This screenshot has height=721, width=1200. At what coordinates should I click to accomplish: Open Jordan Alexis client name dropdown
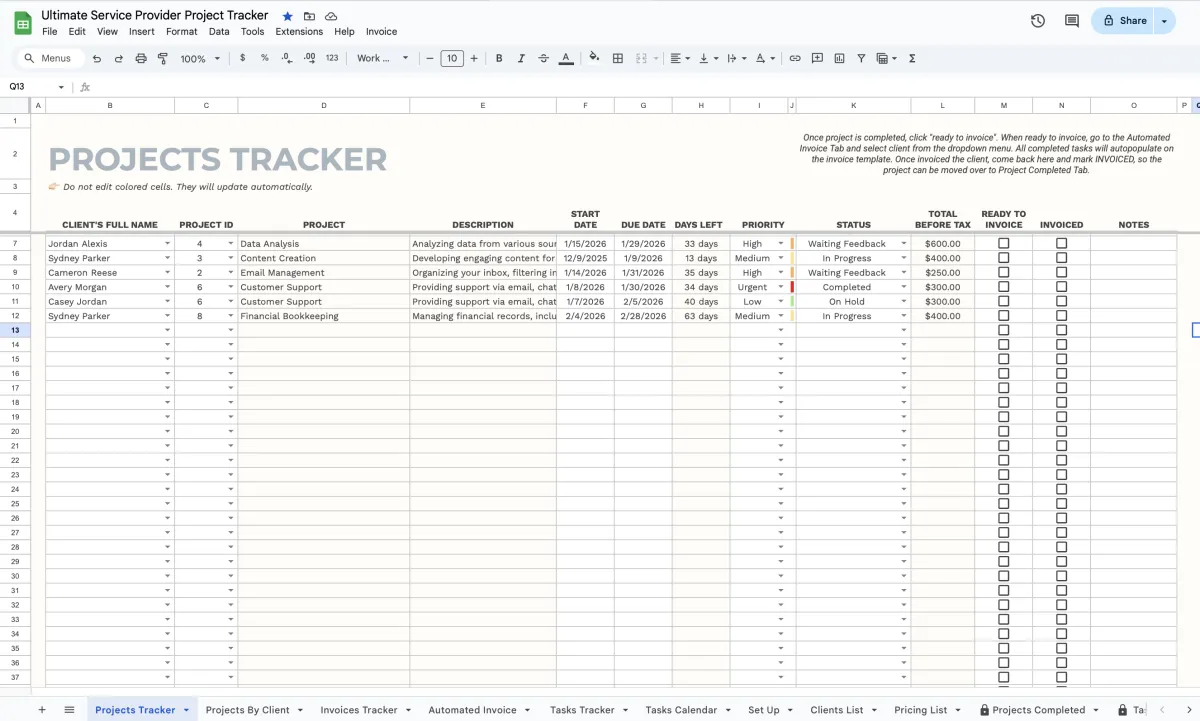[168, 244]
